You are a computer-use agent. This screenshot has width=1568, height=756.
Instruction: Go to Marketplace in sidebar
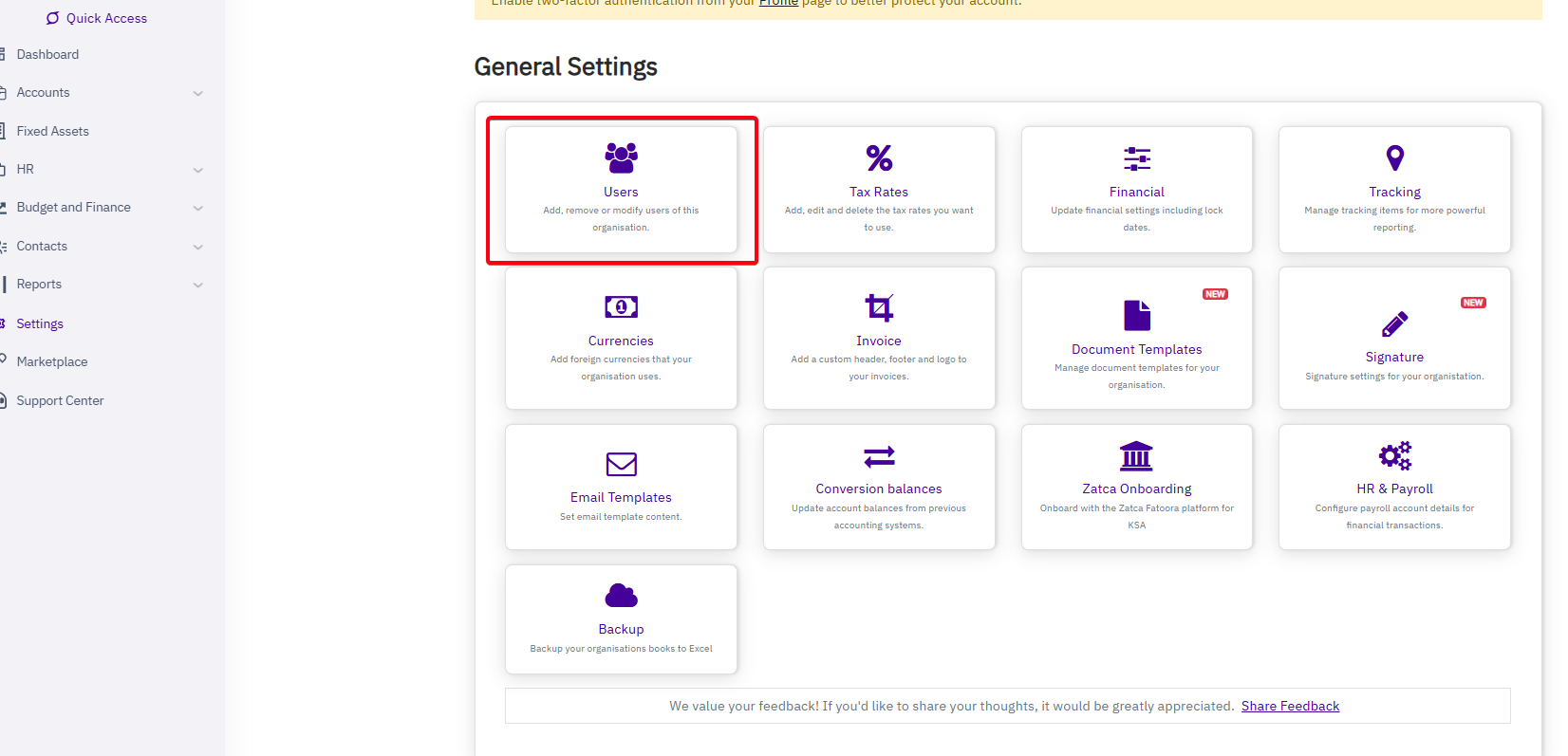[52, 361]
